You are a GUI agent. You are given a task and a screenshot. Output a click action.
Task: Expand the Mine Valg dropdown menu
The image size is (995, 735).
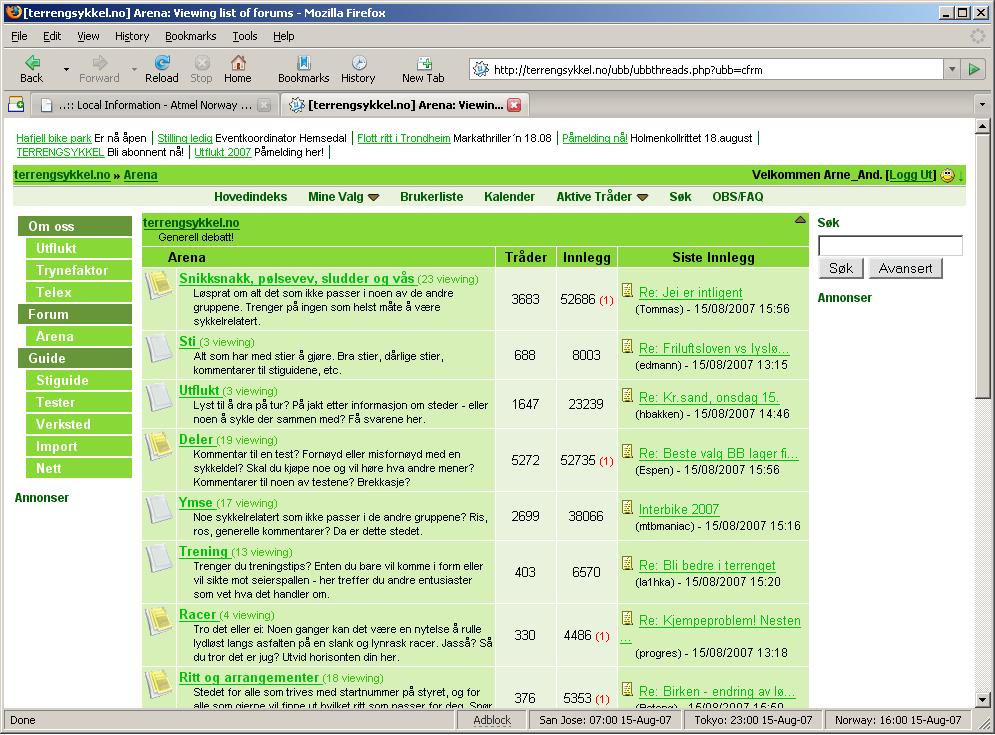pos(374,197)
